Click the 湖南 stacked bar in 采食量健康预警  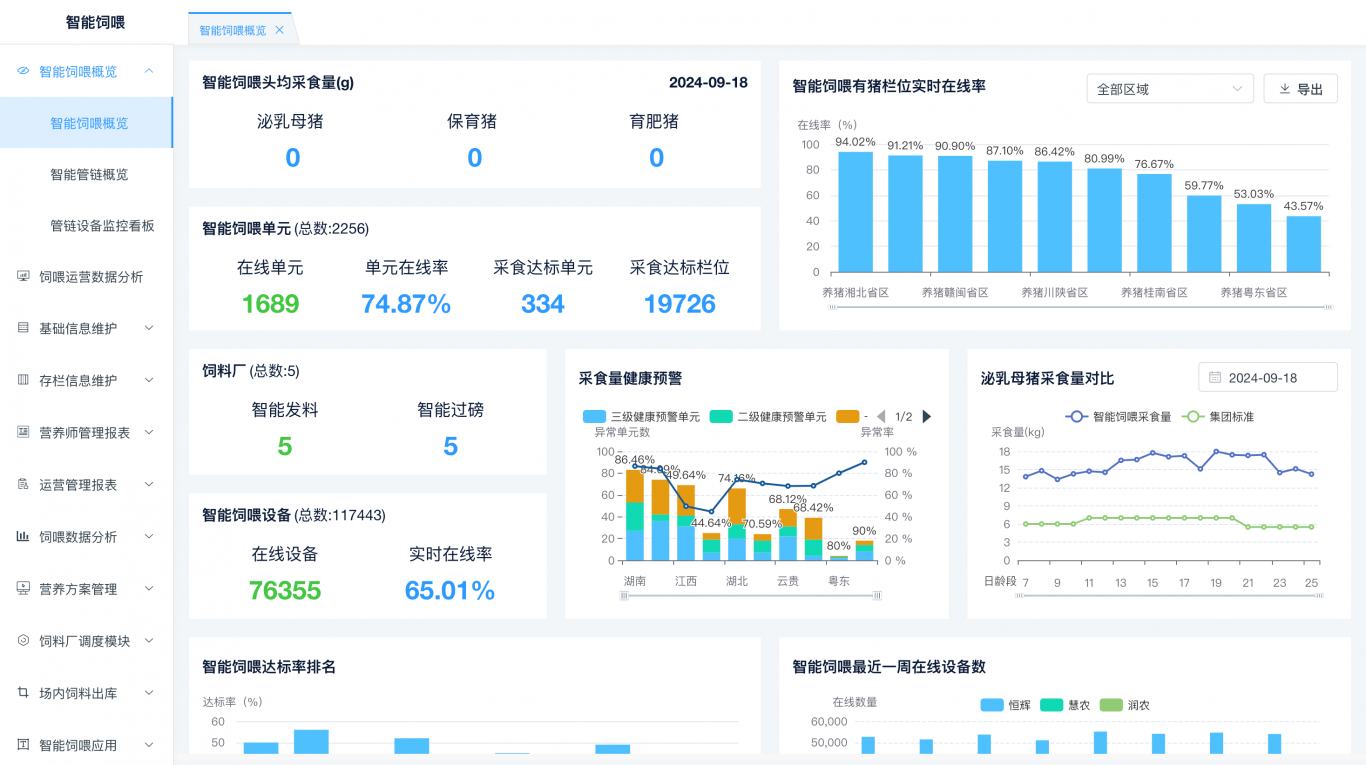pyautogui.click(x=635, y=515)
